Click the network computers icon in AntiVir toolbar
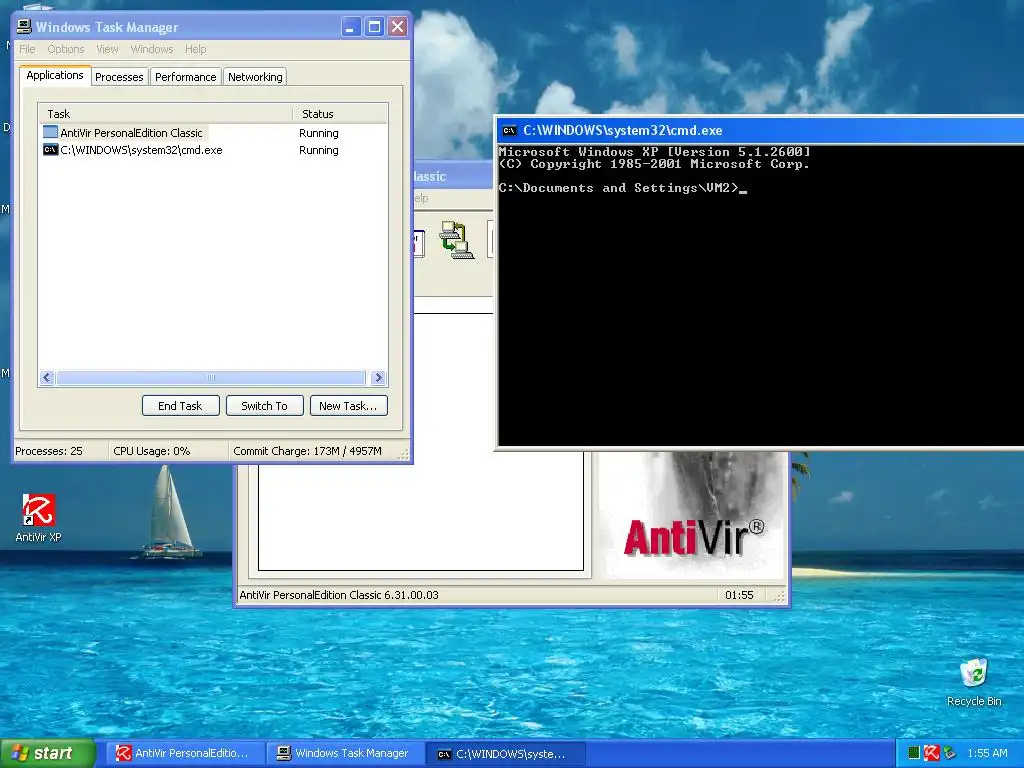The width and height of the screenshot is (1024, 768). (x=456, y=240)
